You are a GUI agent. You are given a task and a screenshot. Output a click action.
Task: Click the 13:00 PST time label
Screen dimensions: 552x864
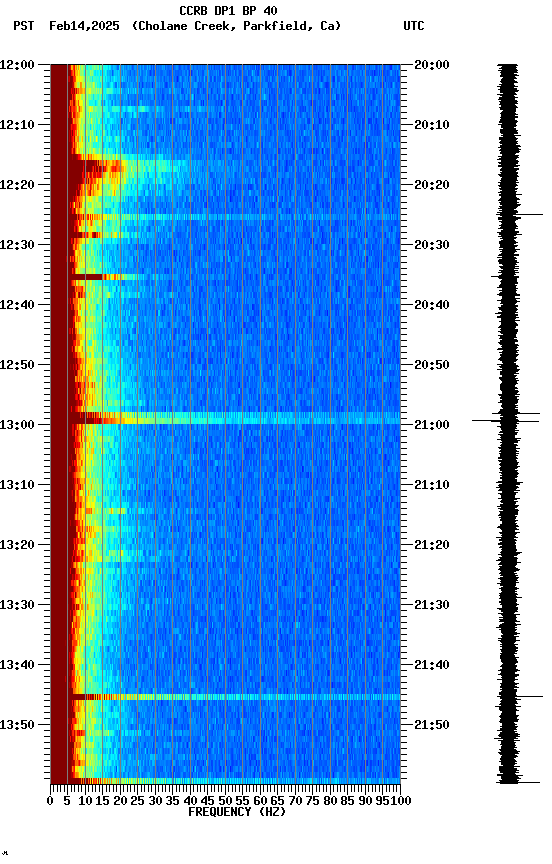click(17, 425)
